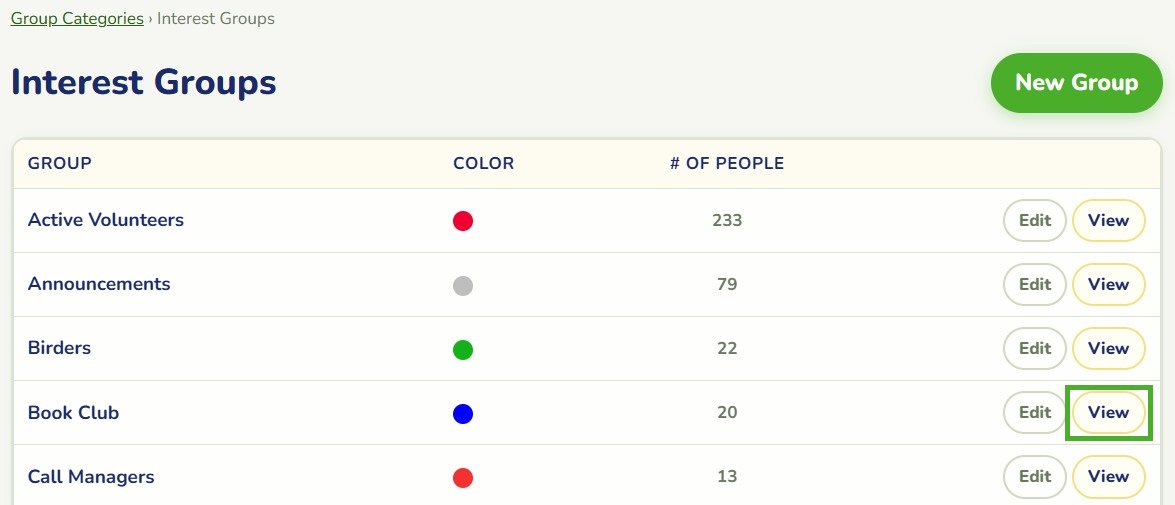Click the green Birders color dot
This screenshot has height=505, width=1175.
463,349
